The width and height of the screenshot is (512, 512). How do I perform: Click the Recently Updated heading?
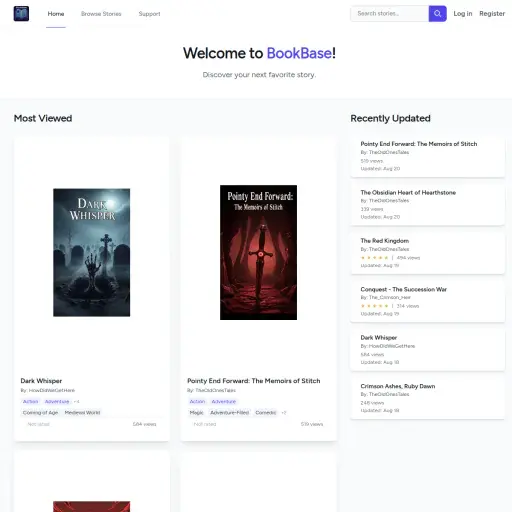390,118
